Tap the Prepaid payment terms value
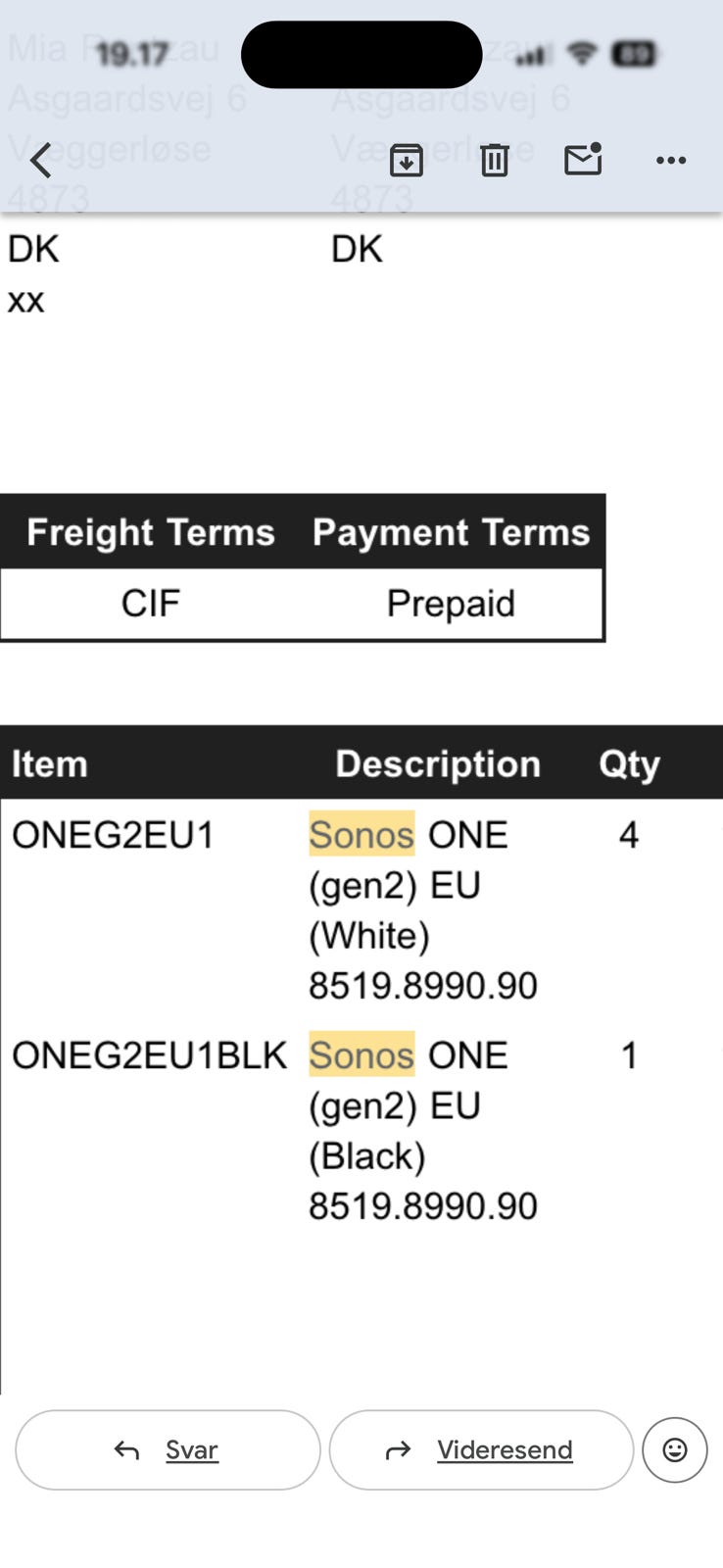 click(451, 604)
